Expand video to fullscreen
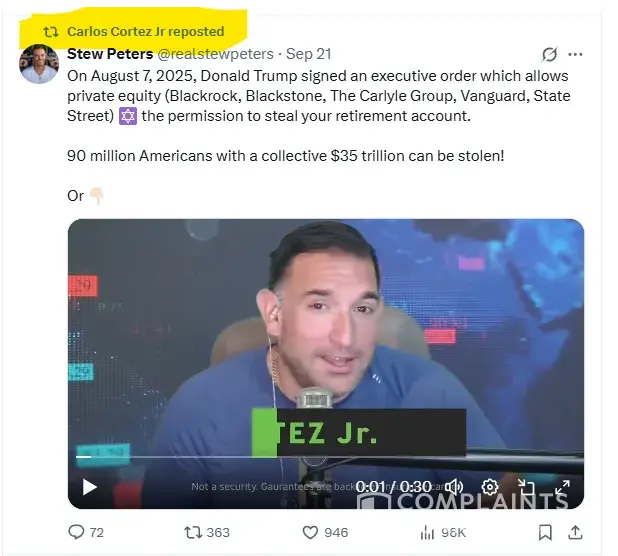The width and height of the screenshot is (618, 556). (x=562, y=487)
